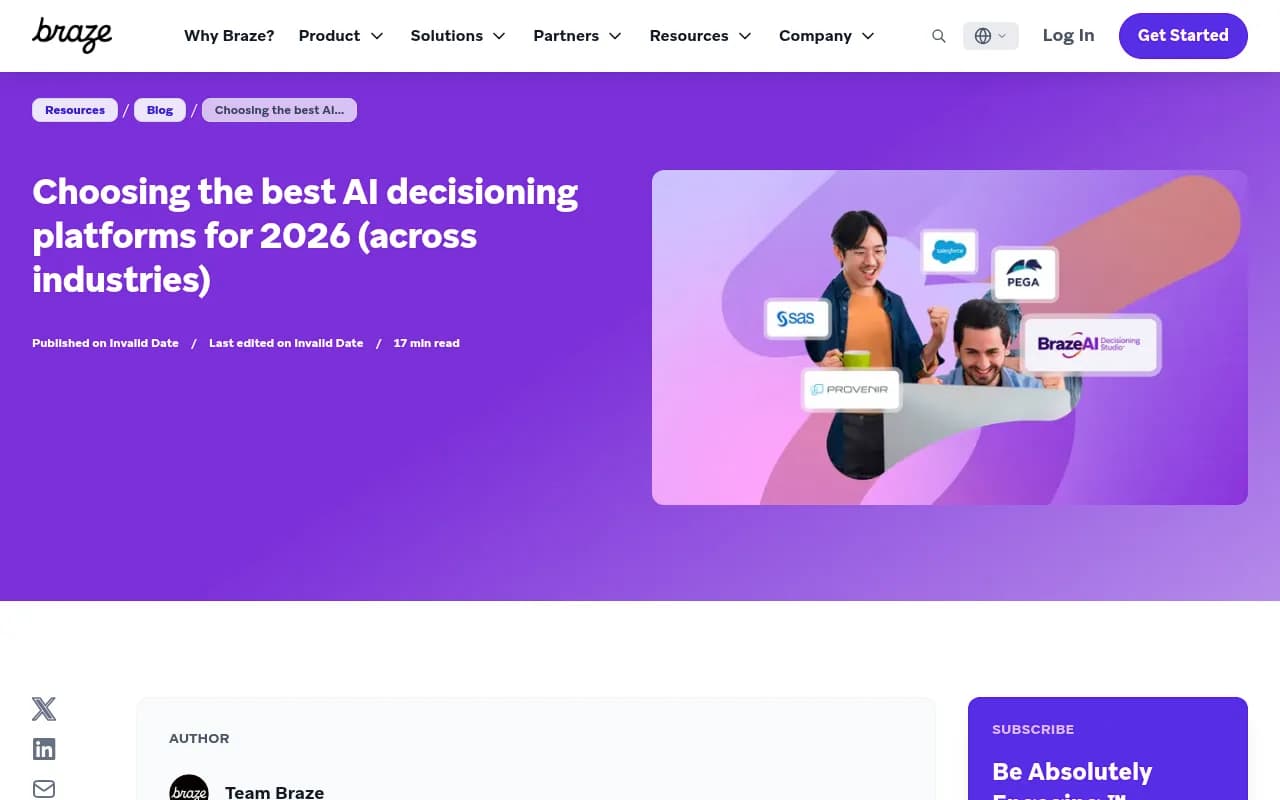This screenshot has width=1280, height=800.
Task: Open the globe language selector
Action: click(991, 36)
